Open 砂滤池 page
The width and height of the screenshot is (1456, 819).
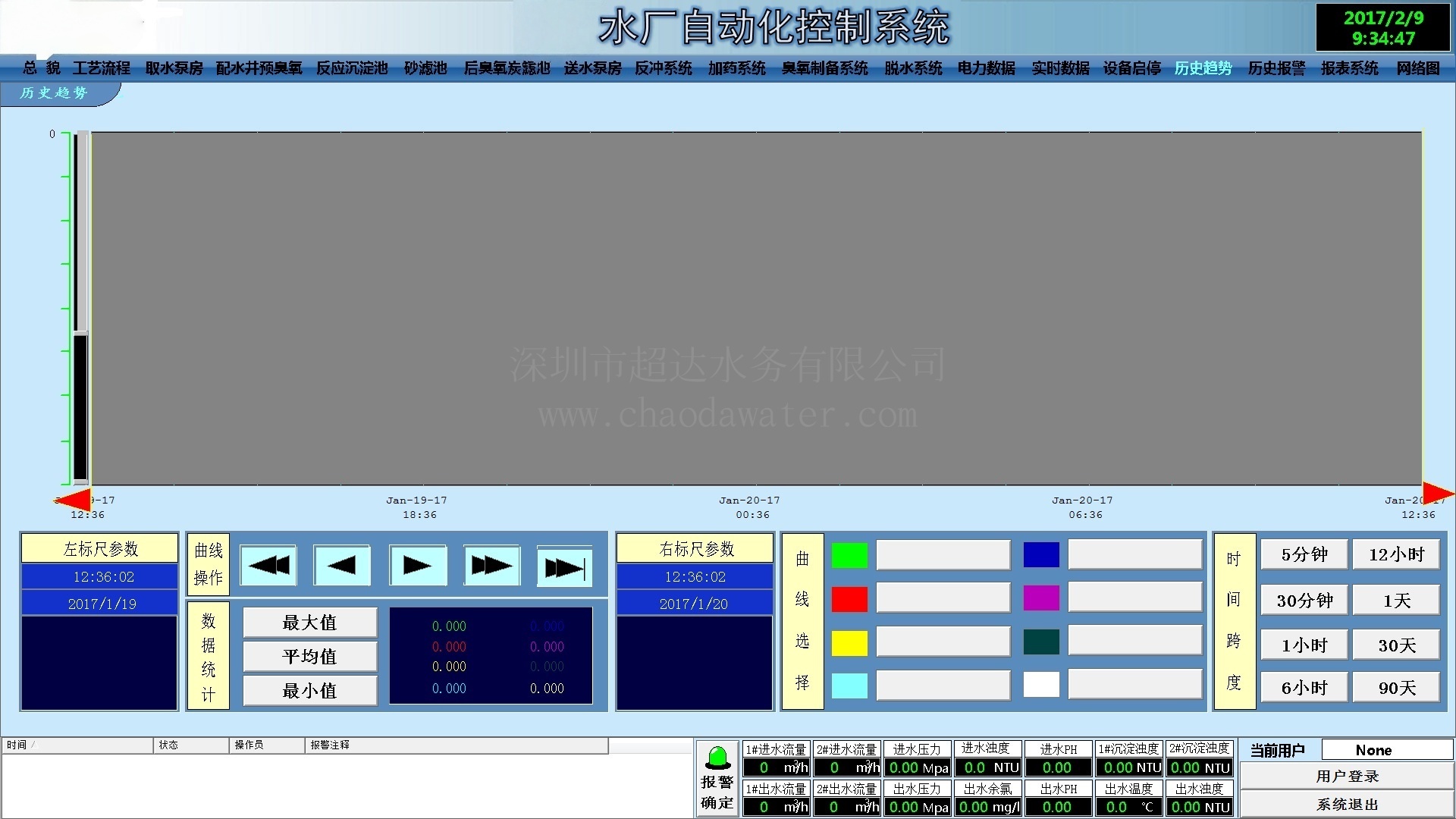[x=425, y=68]
